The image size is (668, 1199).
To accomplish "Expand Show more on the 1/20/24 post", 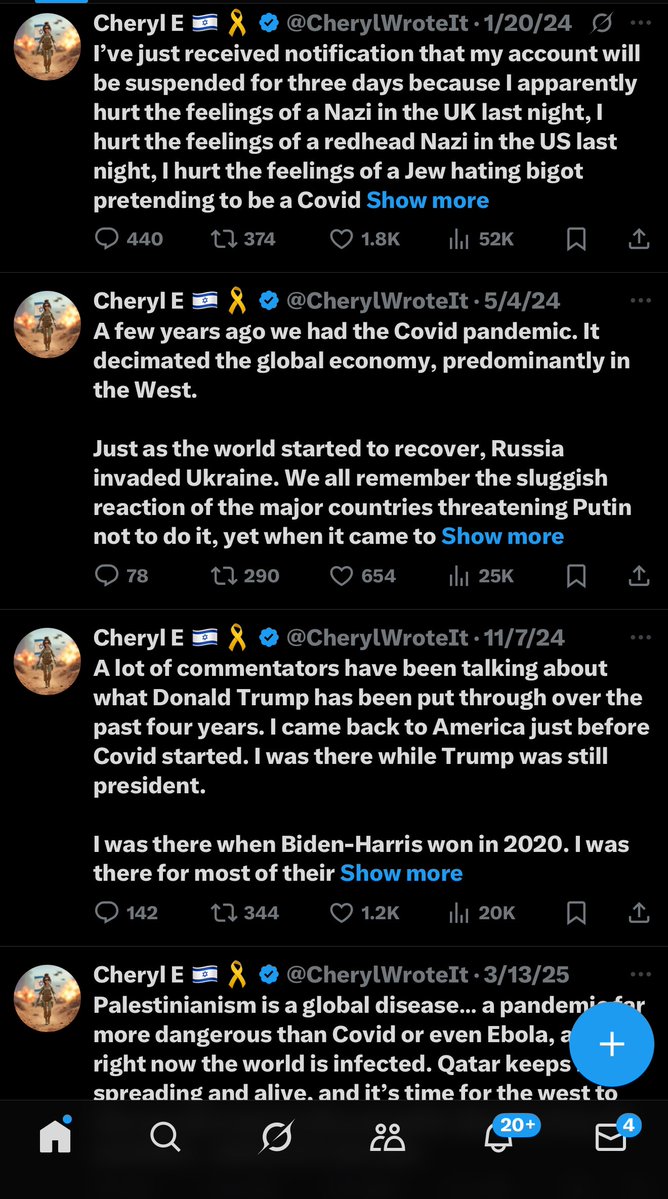I will click(427, 200).
